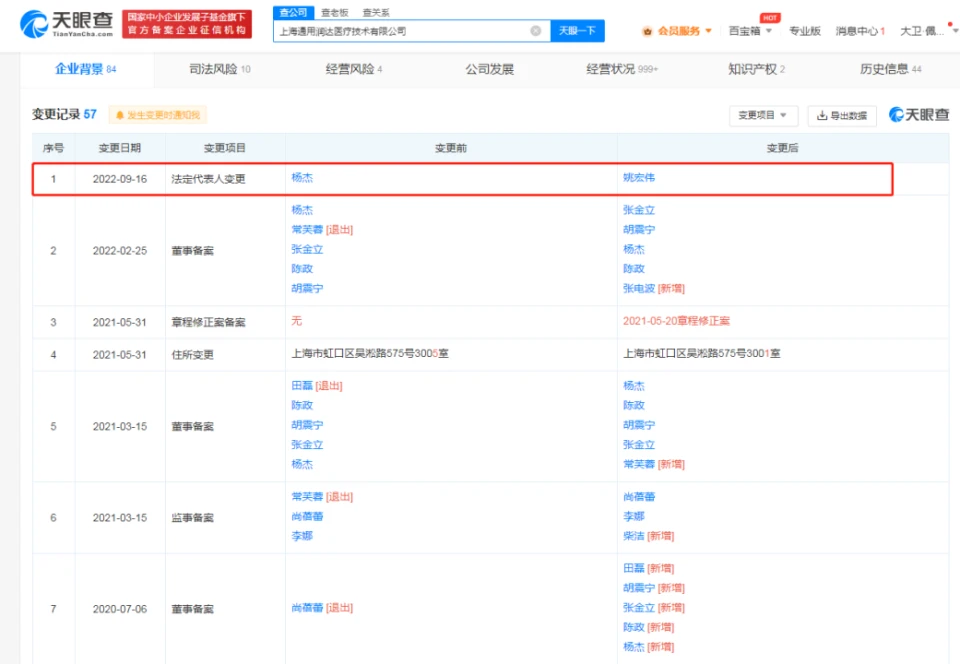Click the bell icon for change notification

point(119,115)
